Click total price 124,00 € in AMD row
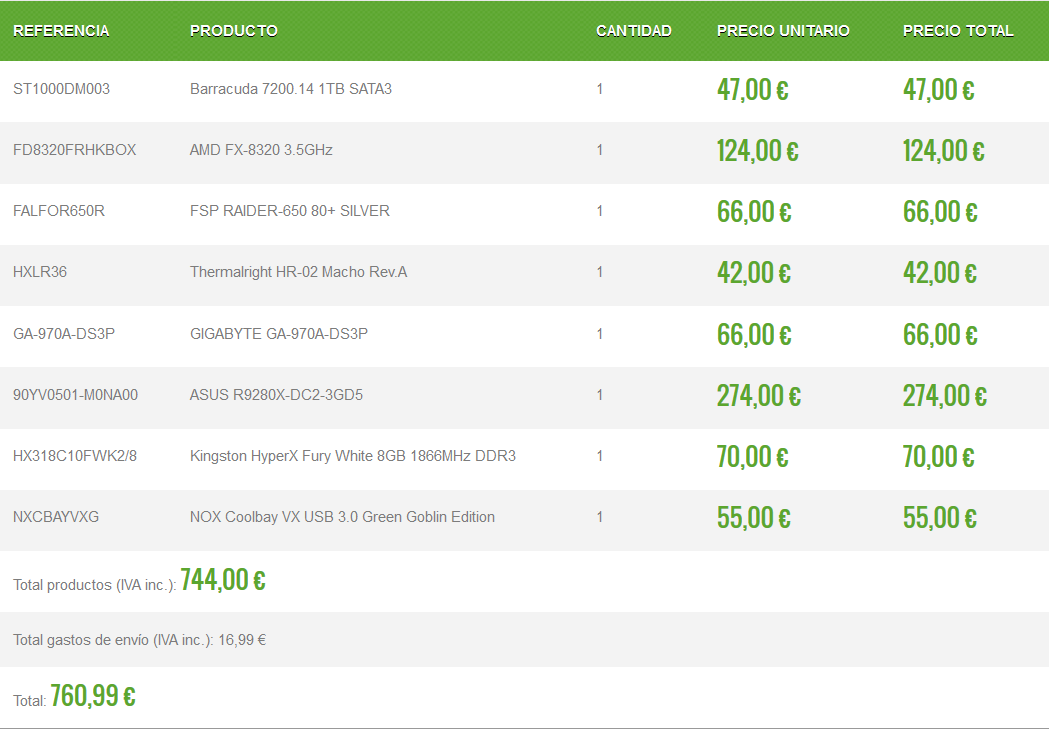The image size is (1049, 729). [944, 150]
